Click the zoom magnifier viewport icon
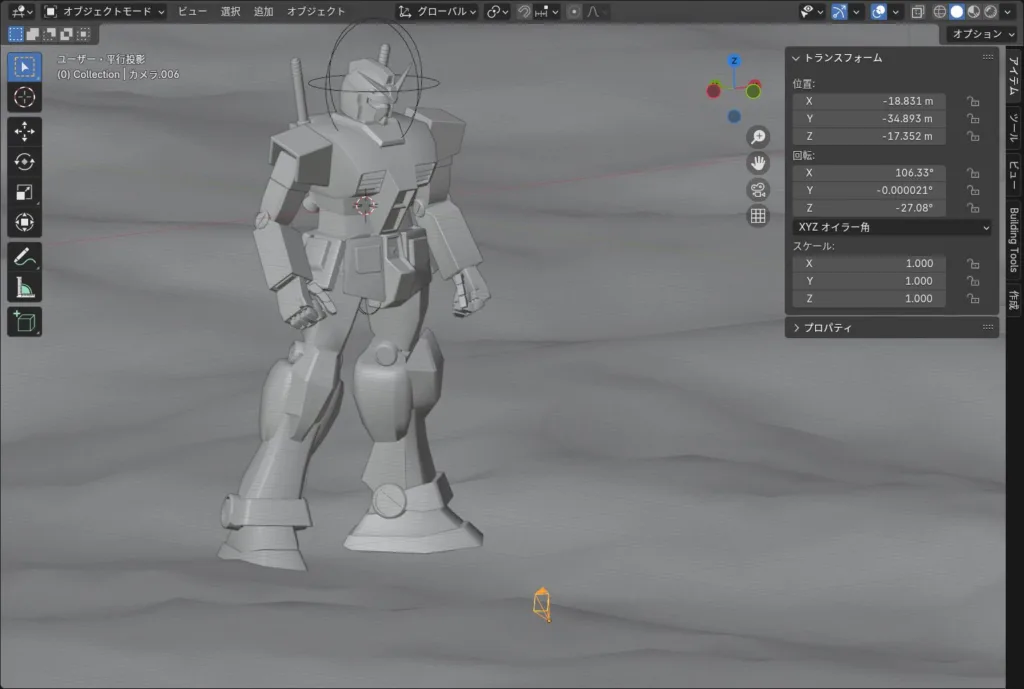The image size is (1024, 689). [758, 136]
